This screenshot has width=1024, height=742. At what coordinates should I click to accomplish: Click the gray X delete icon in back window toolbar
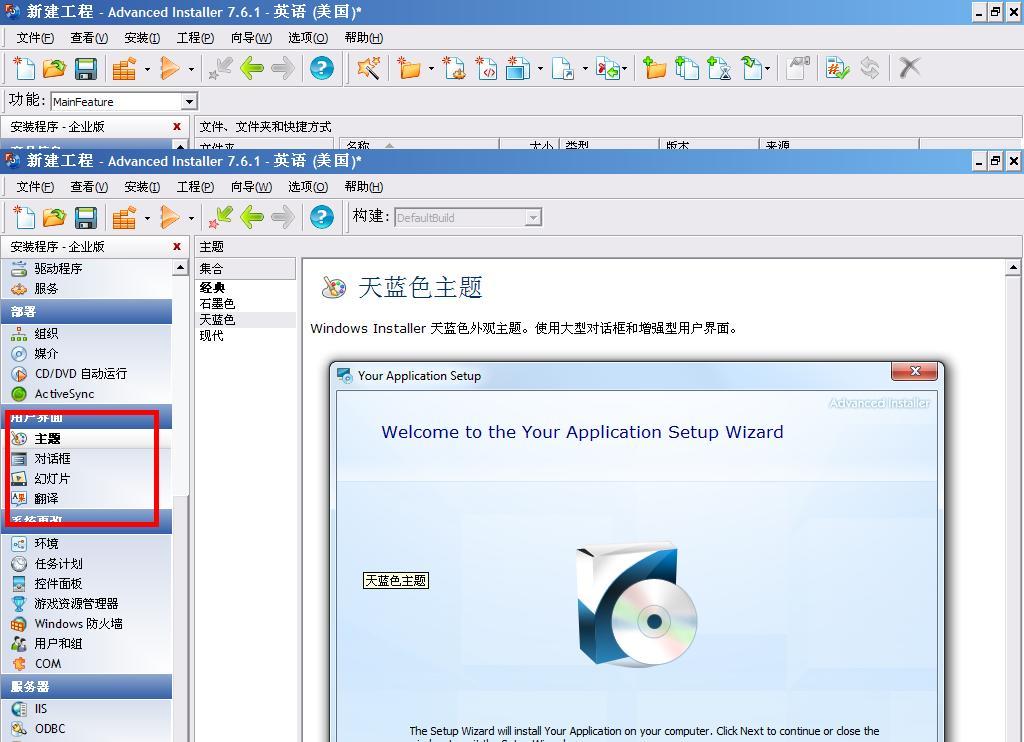[909, 68]
